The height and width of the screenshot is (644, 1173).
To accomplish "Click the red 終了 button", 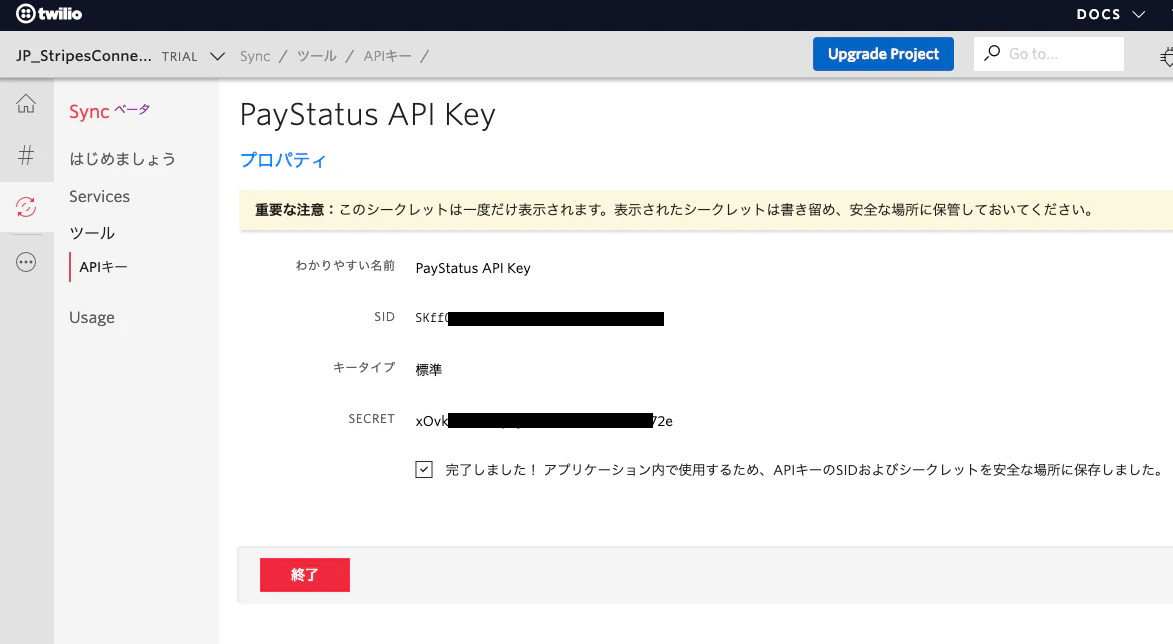I will [x=304, y=574].
